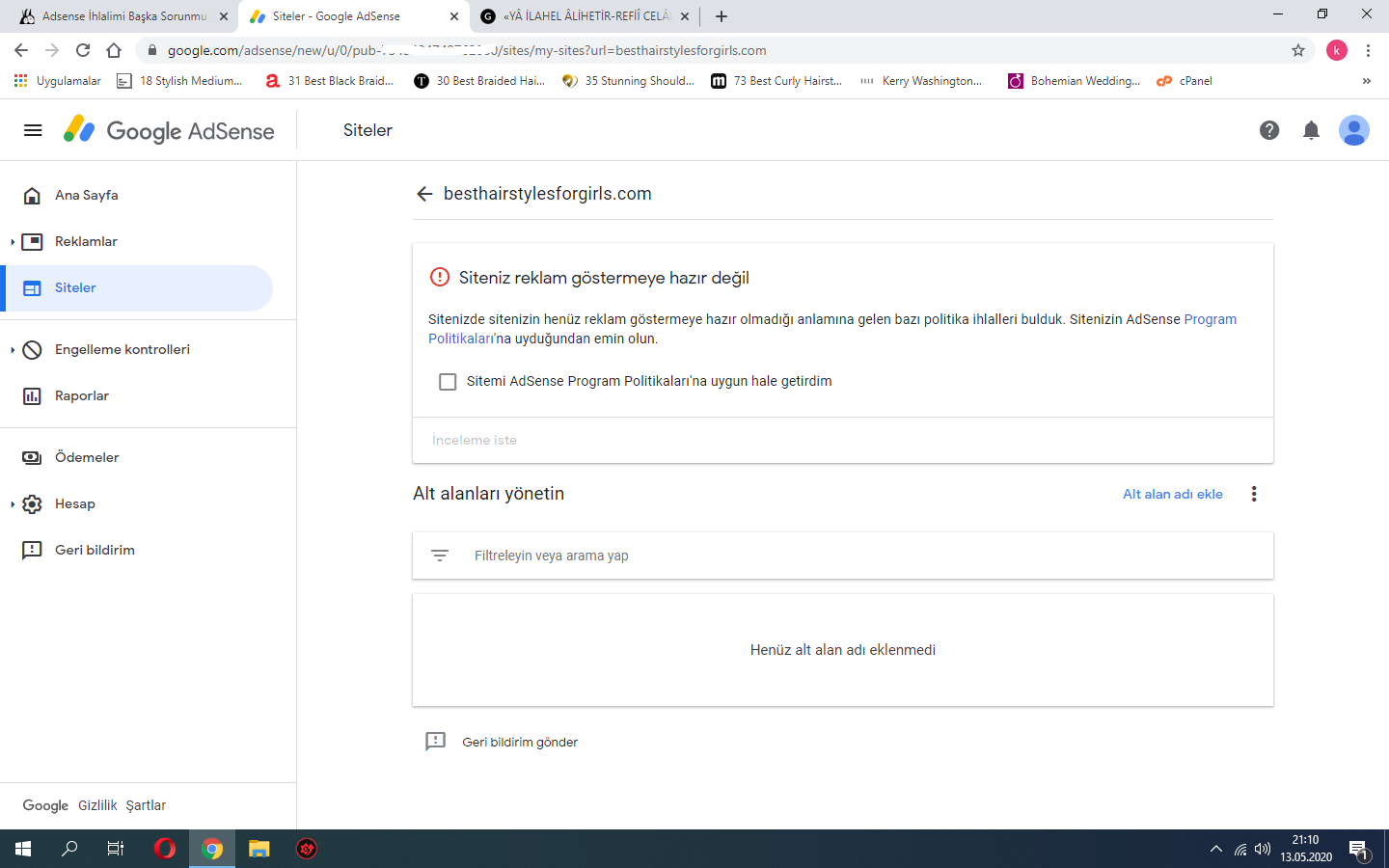Image resolution: width=1389 pixels, height=868 pixels.
Task: Click 'Geri bildirim gönder' link
Action: tap(520, 742)
